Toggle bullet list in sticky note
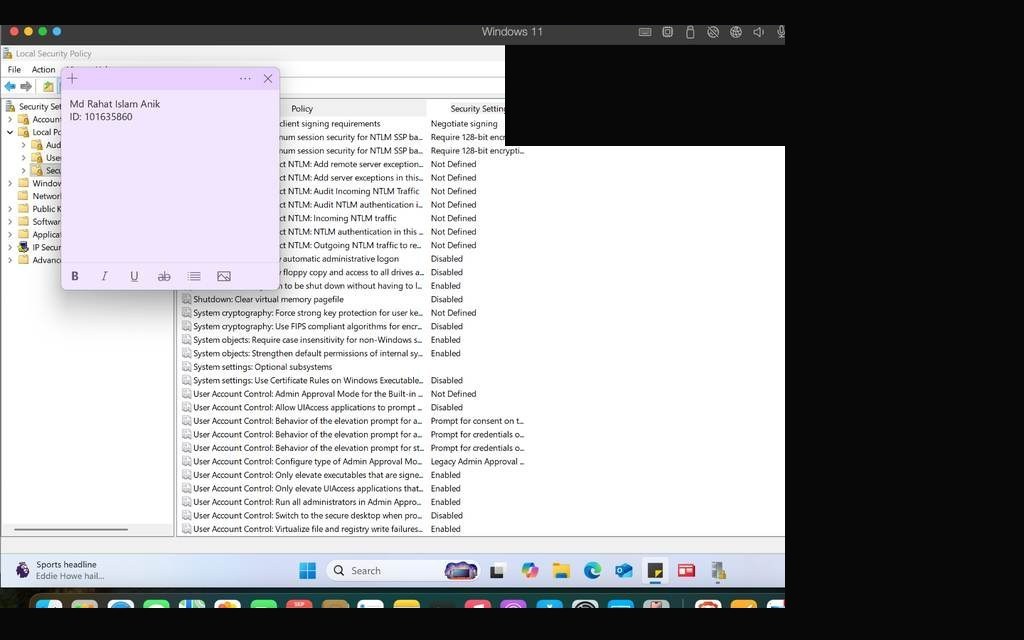The width and height of the screenshot is (1024, 640). (x=194, y=276)
